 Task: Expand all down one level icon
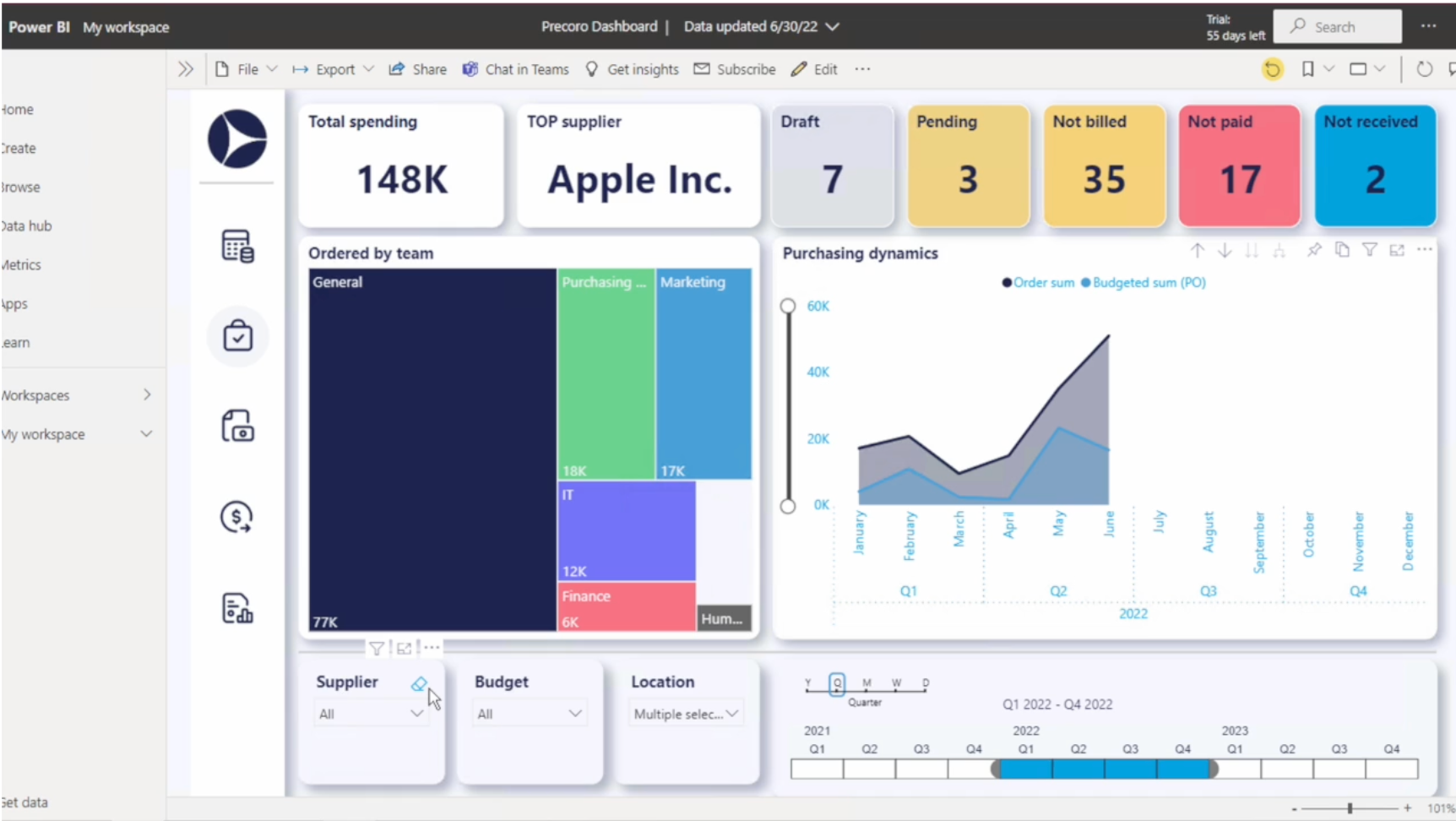point(1279,250)
